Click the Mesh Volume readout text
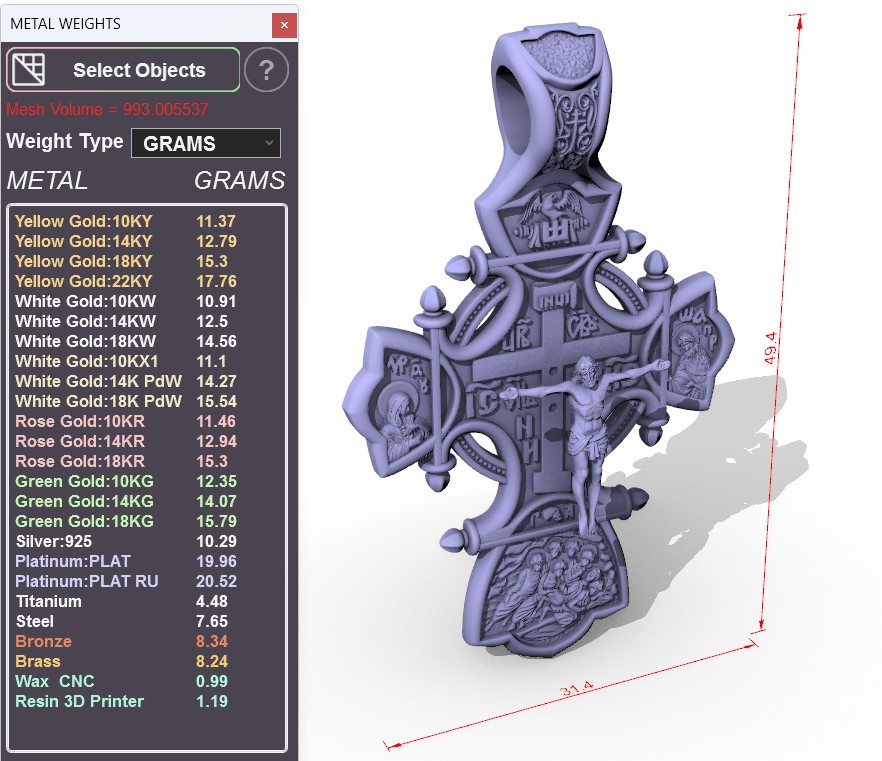882x761 pixels. click(x=107, y=109)
